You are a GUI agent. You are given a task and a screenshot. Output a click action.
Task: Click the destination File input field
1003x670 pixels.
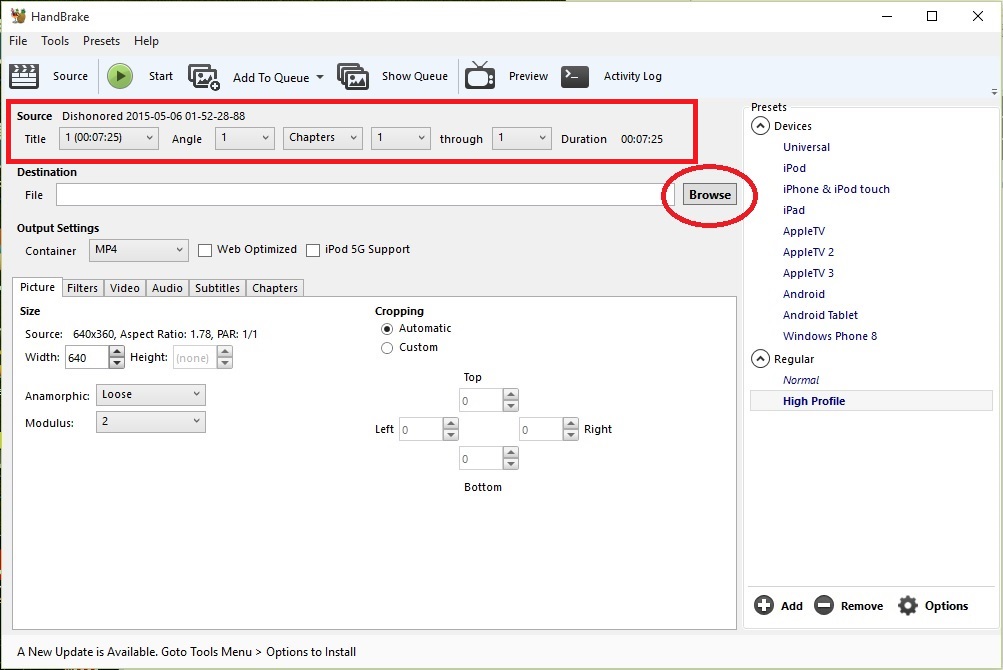pyautogui.click(x=365, y=195)
